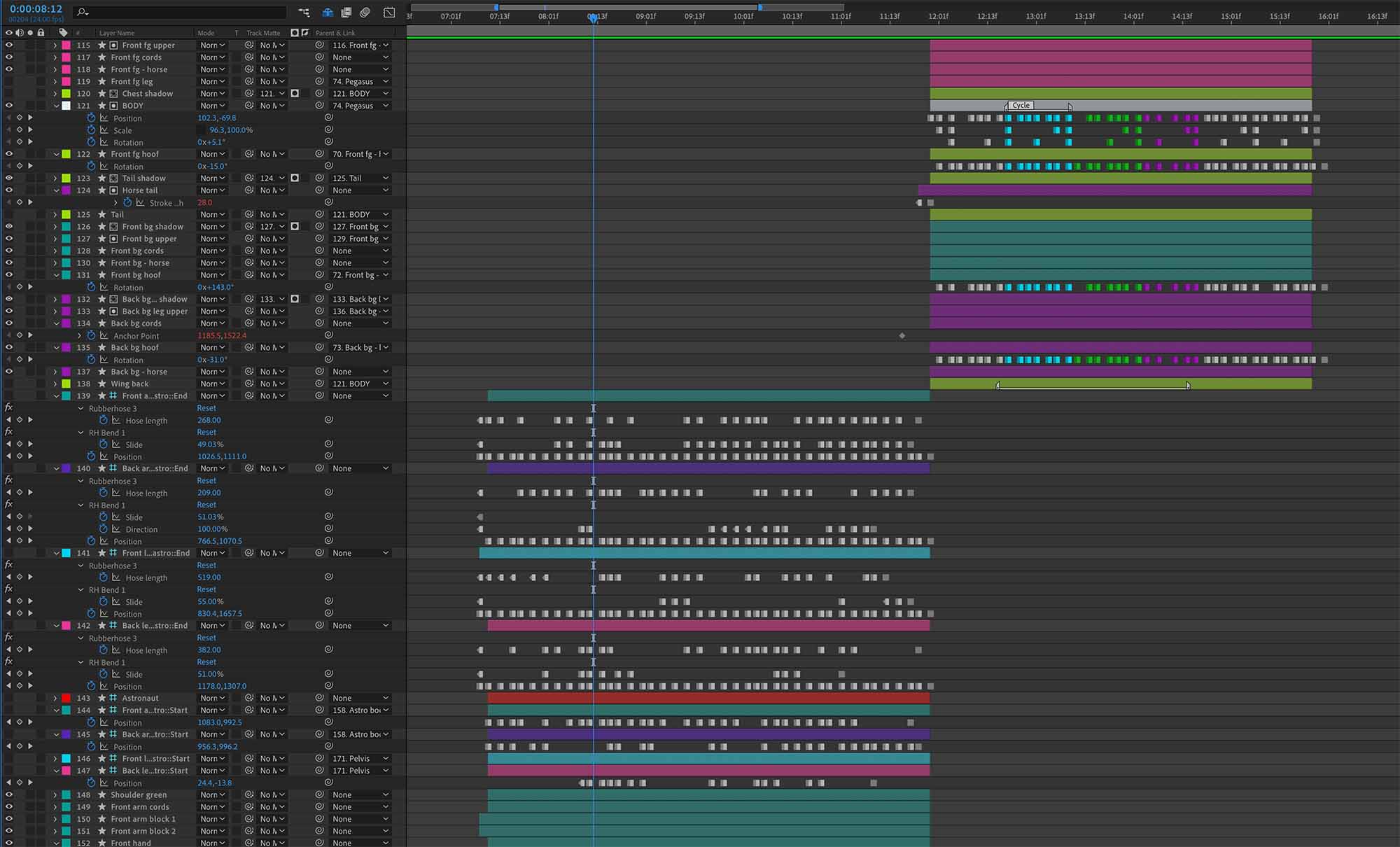1400x847 pixels.
Task: Click the Slide stopwatch at 49.03%
Action: coord(103,444)
